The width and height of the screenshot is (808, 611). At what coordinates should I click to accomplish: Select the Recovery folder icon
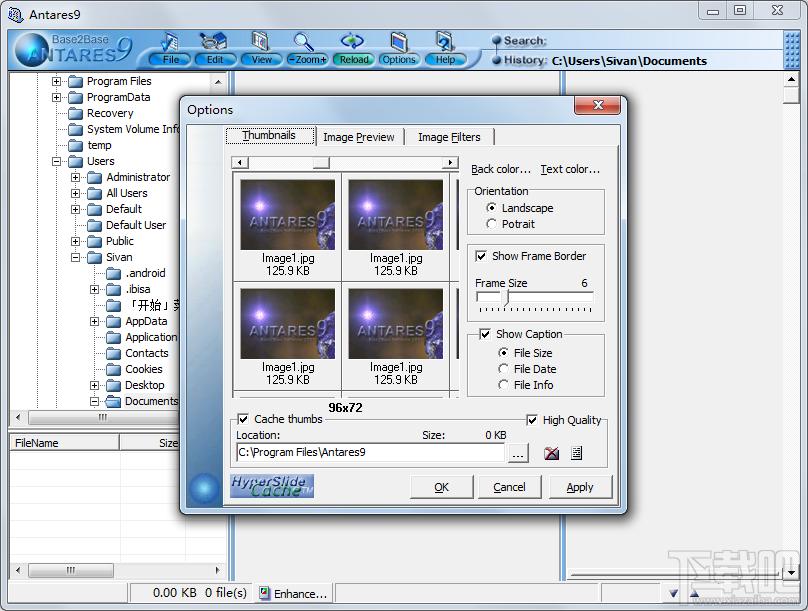click(x=76, y=113)
